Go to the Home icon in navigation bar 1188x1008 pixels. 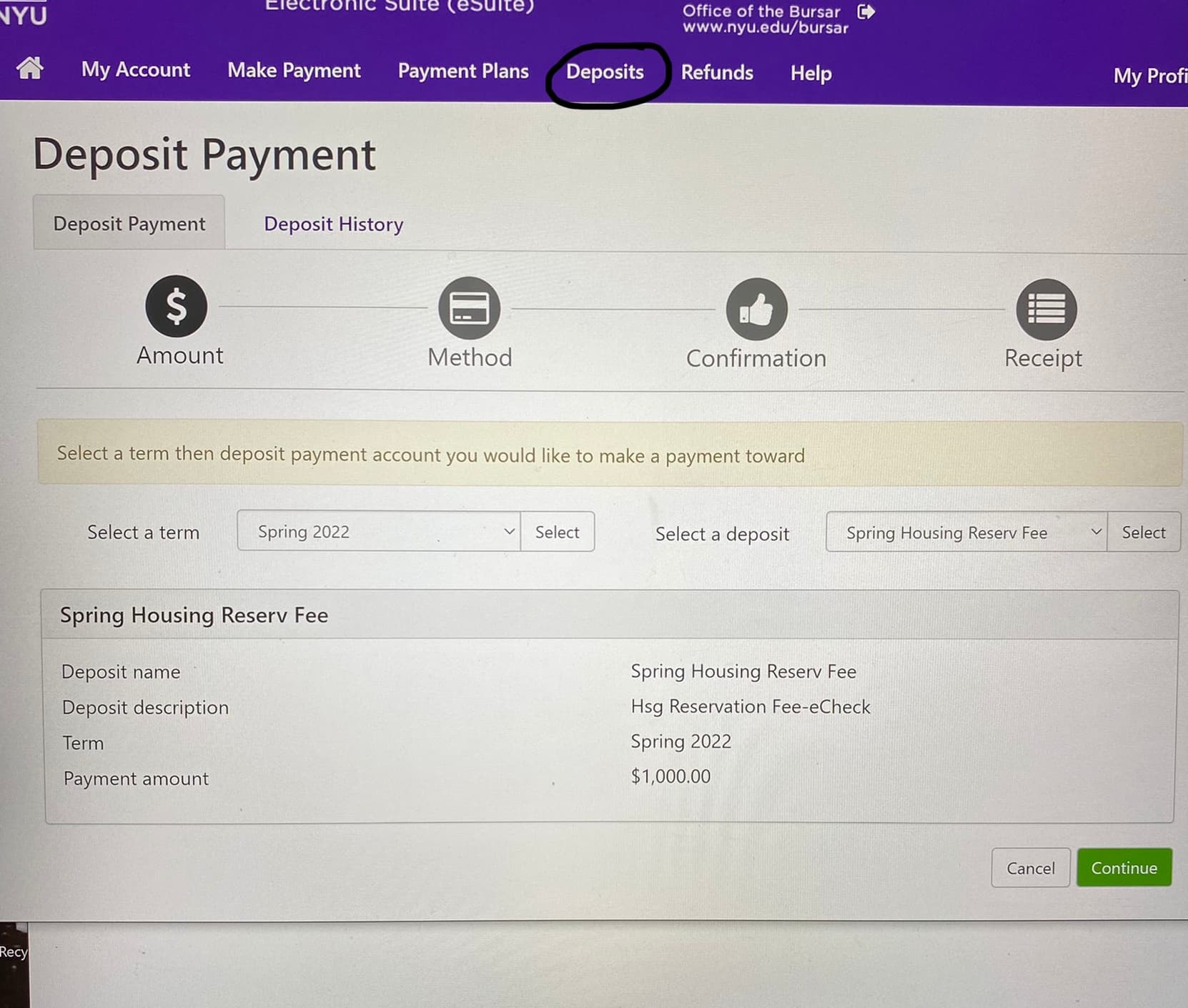(29, 68)
